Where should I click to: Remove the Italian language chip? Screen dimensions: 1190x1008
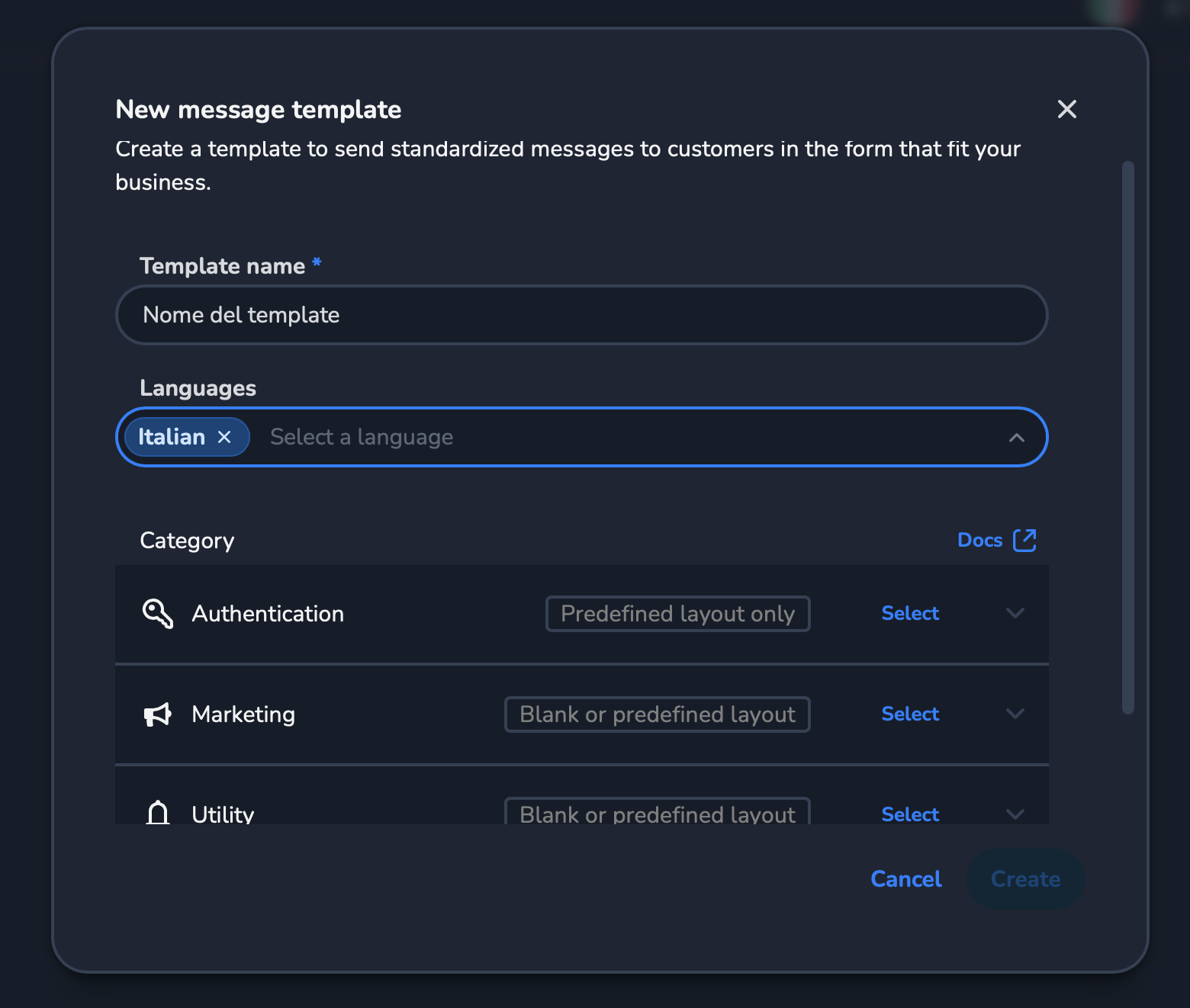pos(224,437)
